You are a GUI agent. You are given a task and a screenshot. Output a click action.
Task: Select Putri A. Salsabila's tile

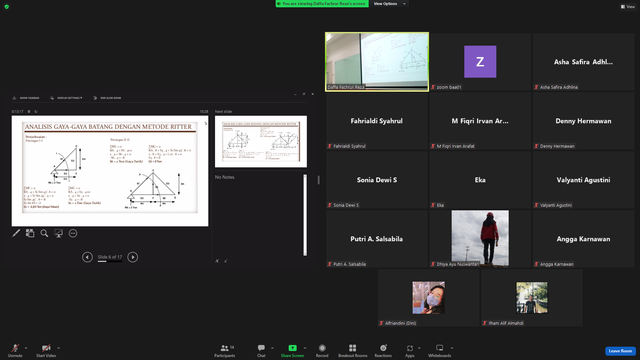[x=377, y=239]
